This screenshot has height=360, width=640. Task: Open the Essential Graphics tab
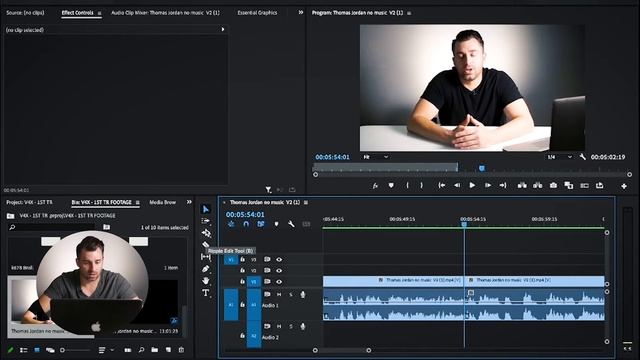point(257,13)
